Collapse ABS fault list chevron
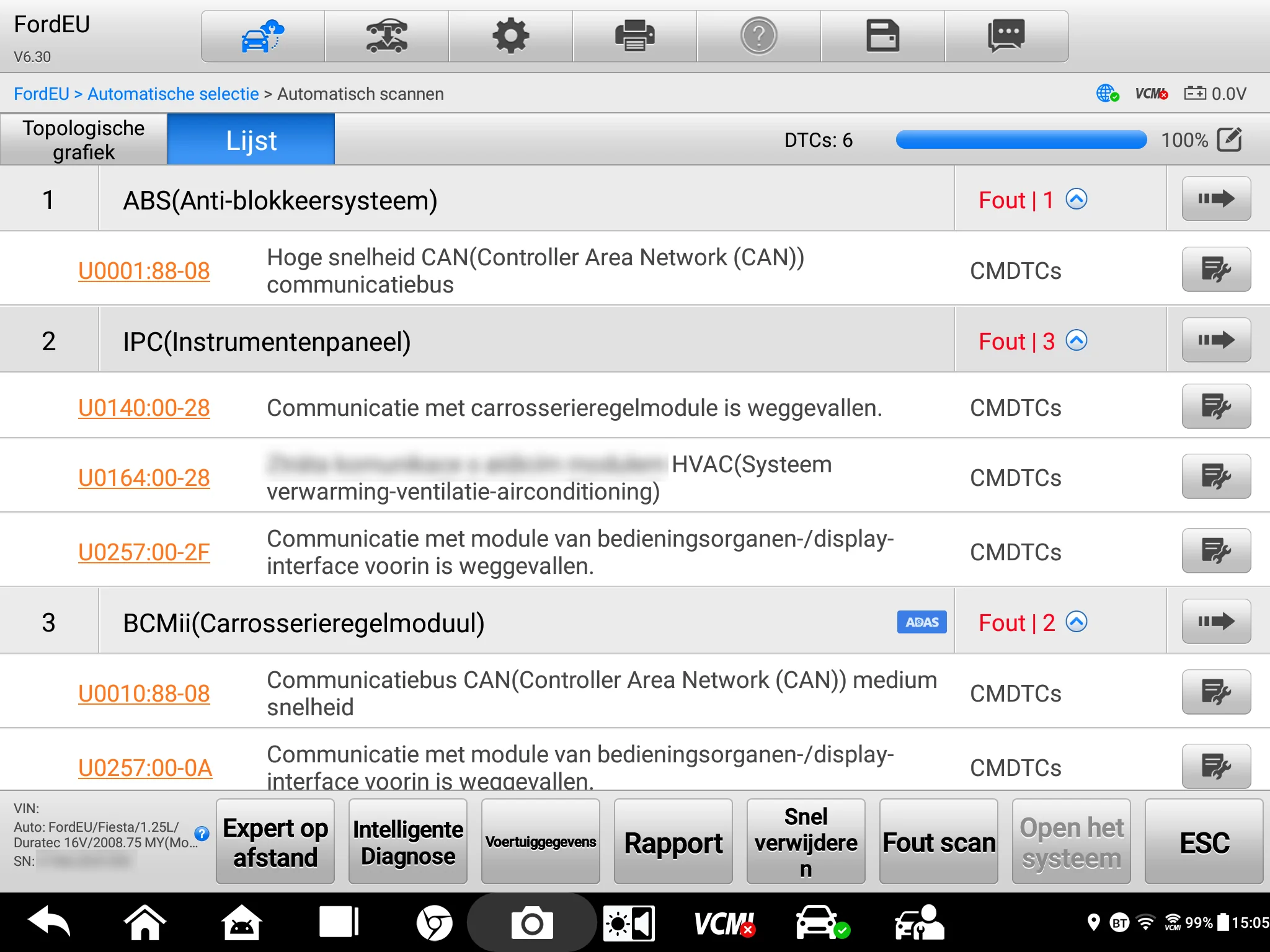 [1077, 200]
